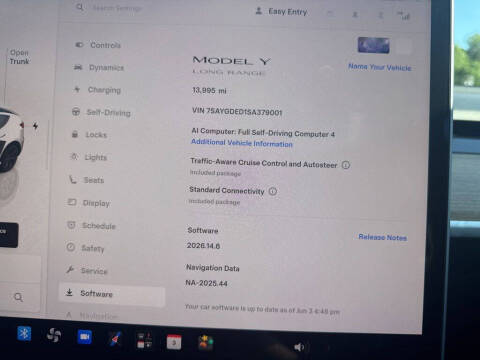This screenshot has height=360, width=480.
Task: Tap the magnifier icon below the car image
Action: point(19,297)
